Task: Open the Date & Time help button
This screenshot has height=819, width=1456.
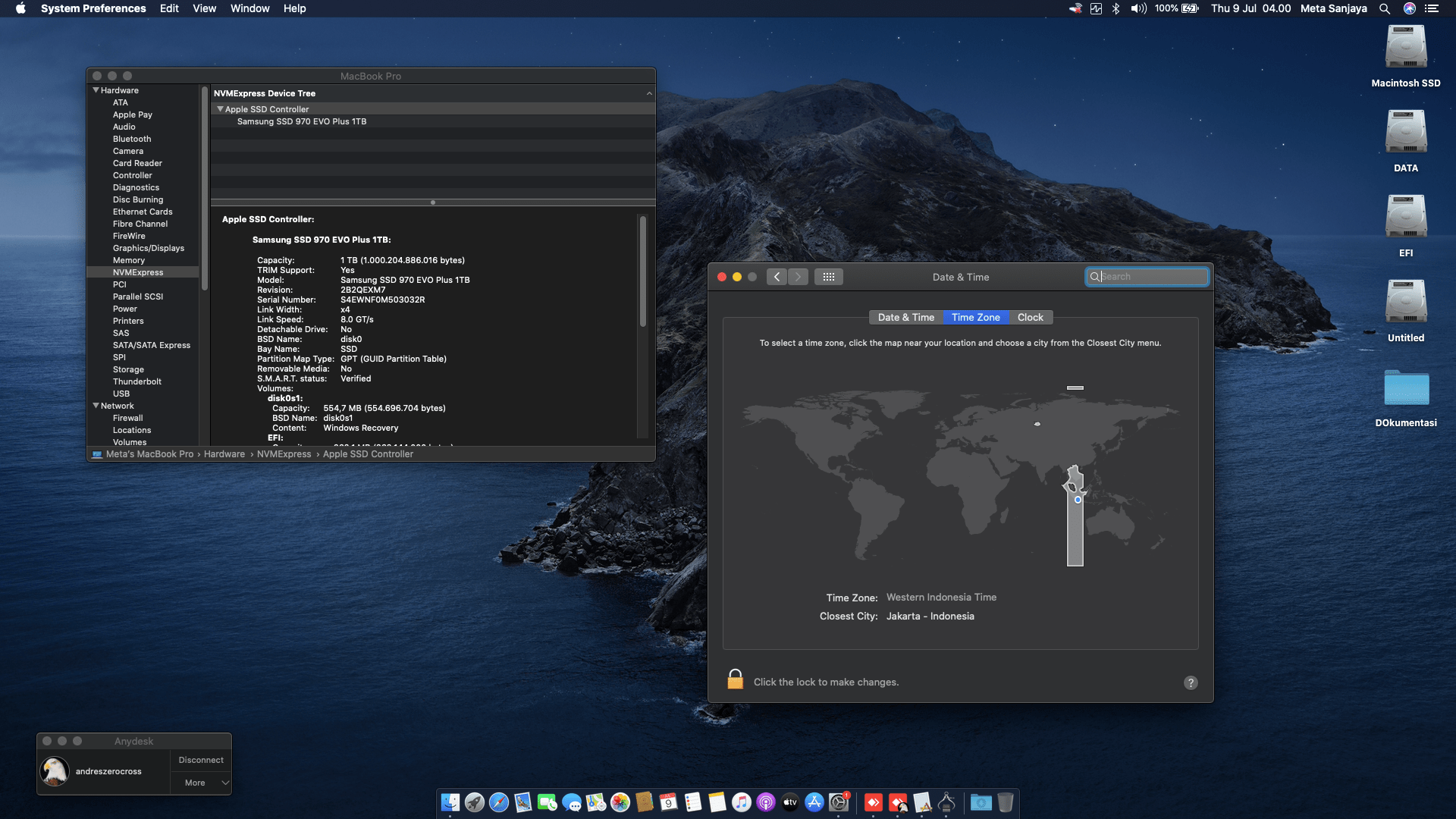Action: 1191,682
